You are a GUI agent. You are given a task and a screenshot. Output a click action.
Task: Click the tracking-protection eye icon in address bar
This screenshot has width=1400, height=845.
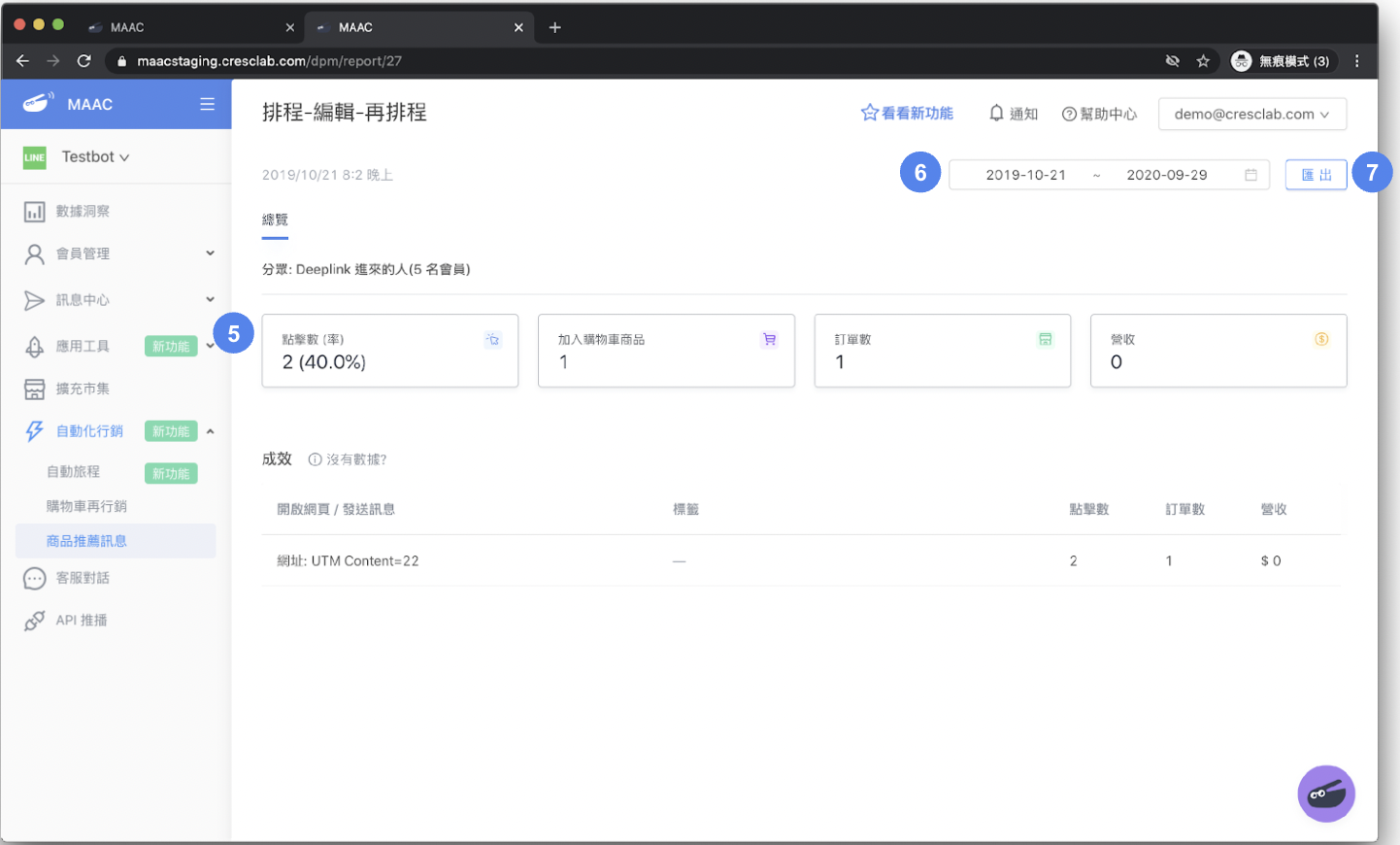(1173, 60)
